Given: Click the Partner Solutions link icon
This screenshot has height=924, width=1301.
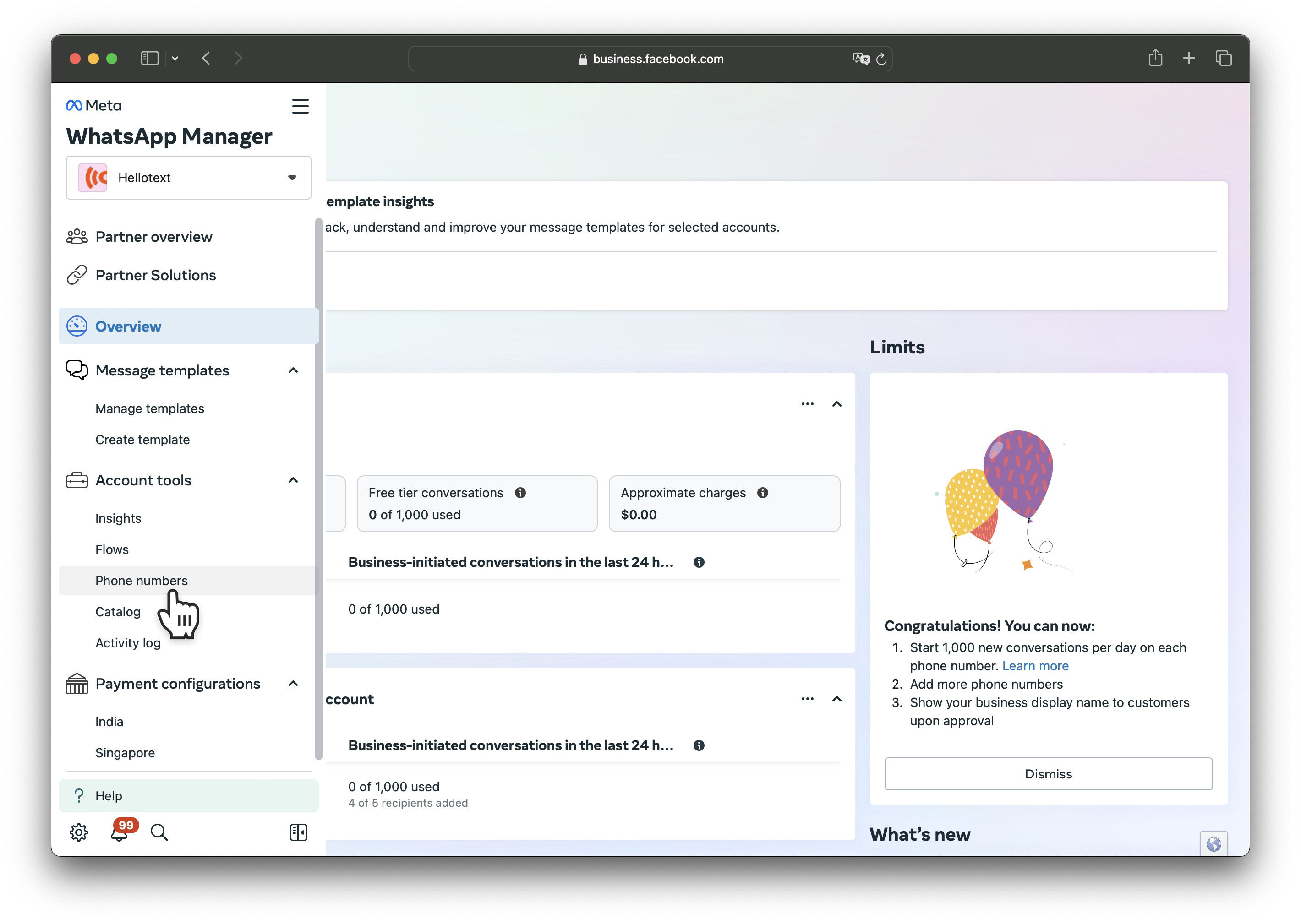Looking at the screenshot, I should 77,275.
